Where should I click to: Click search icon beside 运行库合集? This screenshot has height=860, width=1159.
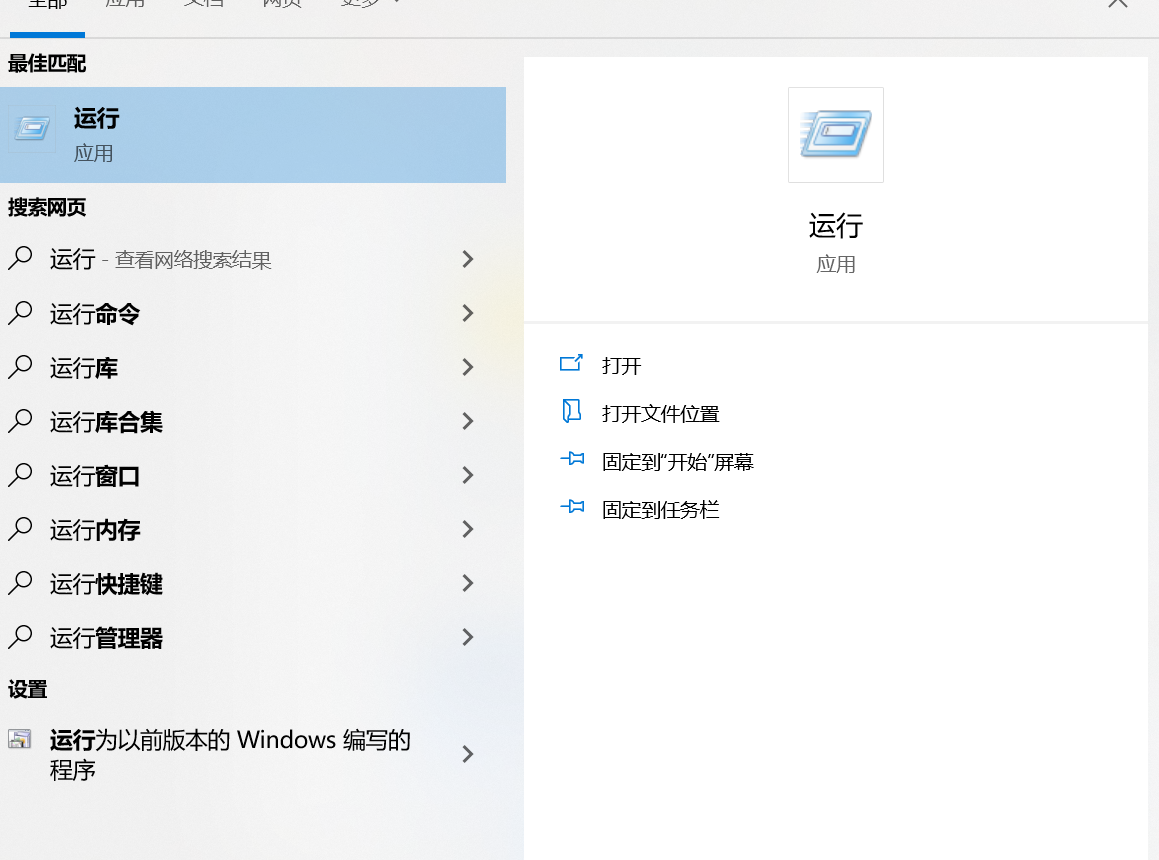21,420
